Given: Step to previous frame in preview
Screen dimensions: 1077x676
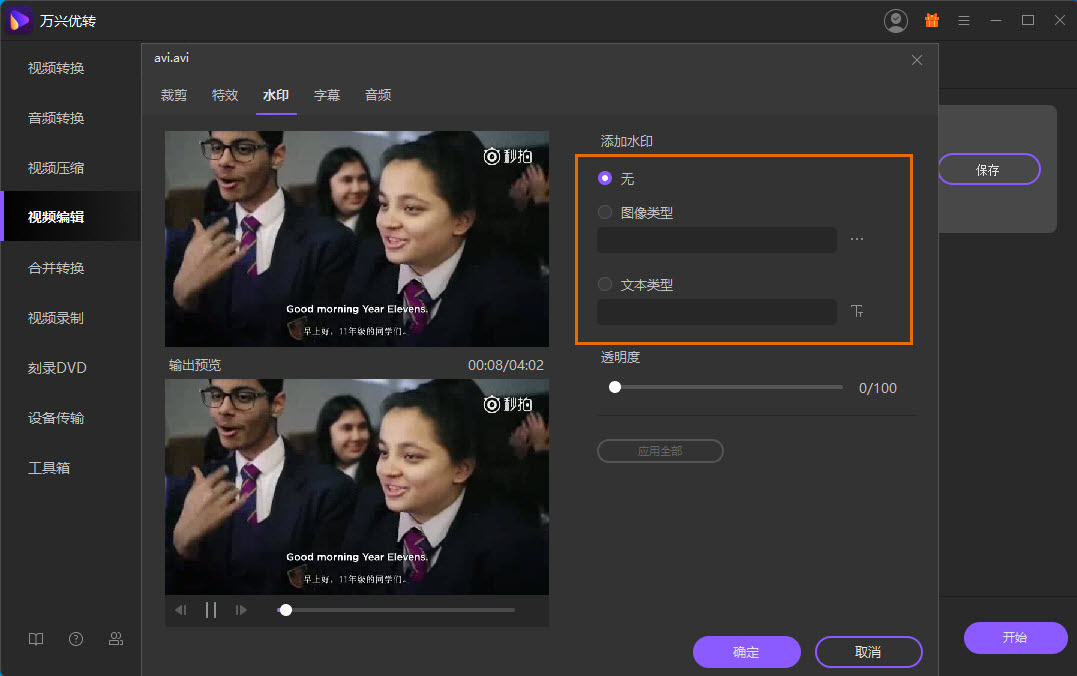Looking at the screenshot, I should (181, 610).
